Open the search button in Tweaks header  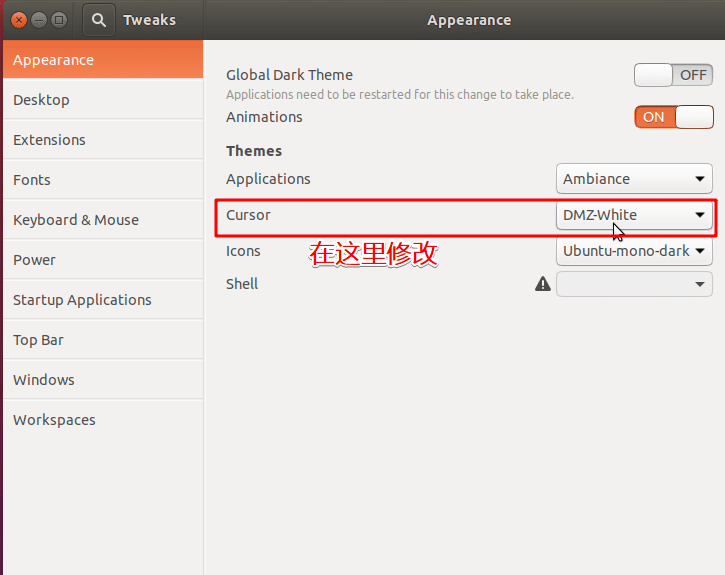98,20
